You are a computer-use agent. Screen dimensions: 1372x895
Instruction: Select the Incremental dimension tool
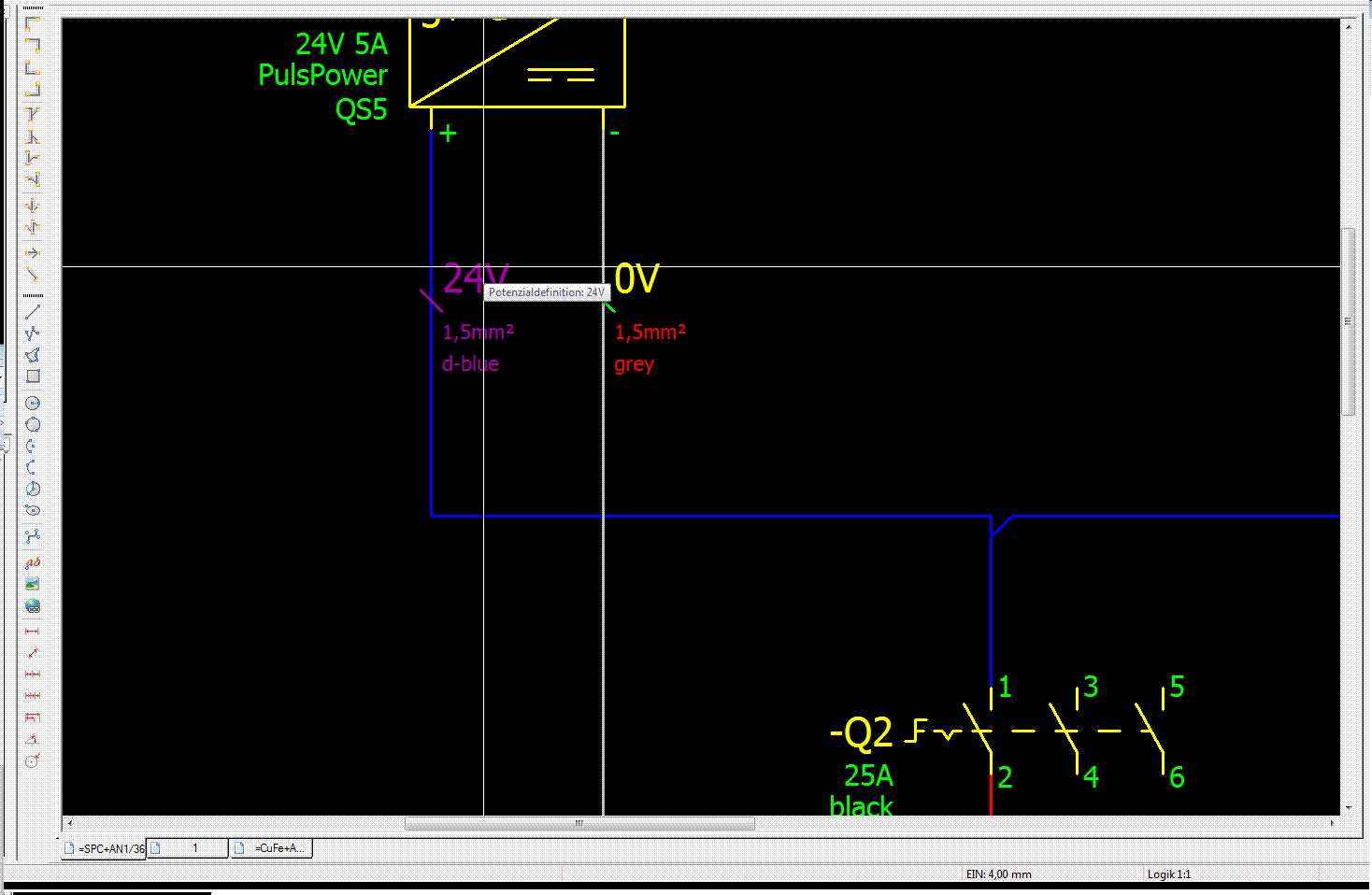33,696
